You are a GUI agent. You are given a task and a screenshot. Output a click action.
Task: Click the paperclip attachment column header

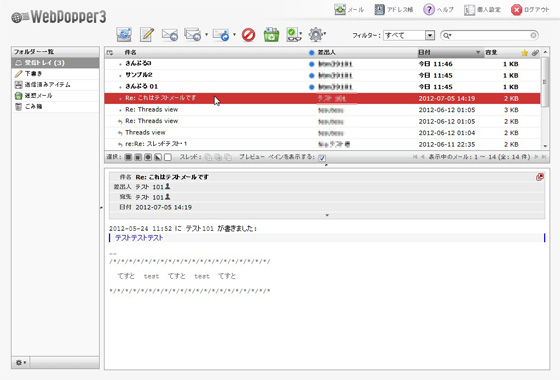535,53
